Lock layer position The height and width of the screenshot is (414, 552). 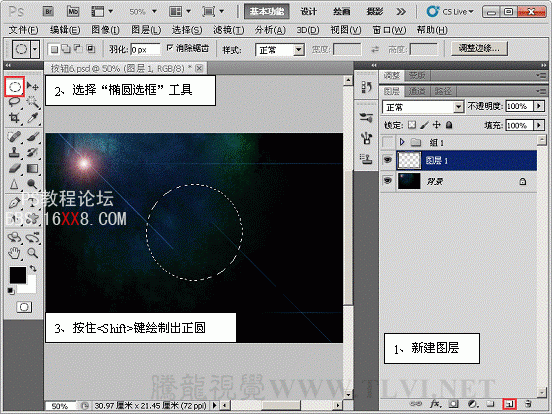(437, 125)
